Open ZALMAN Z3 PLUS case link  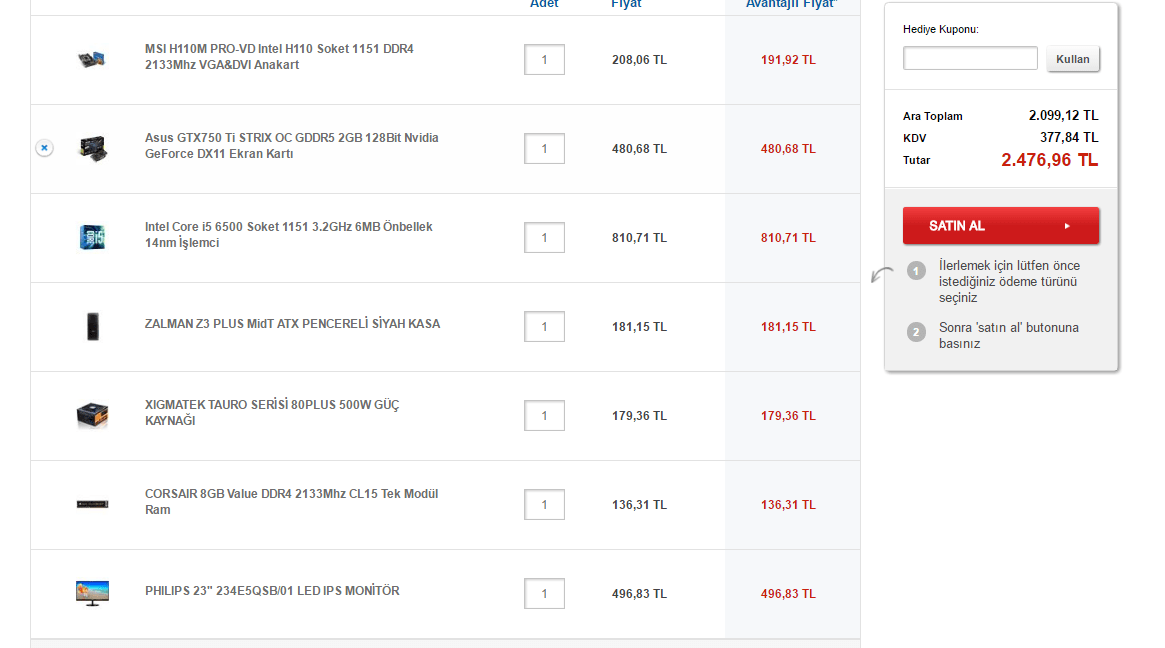292,324
